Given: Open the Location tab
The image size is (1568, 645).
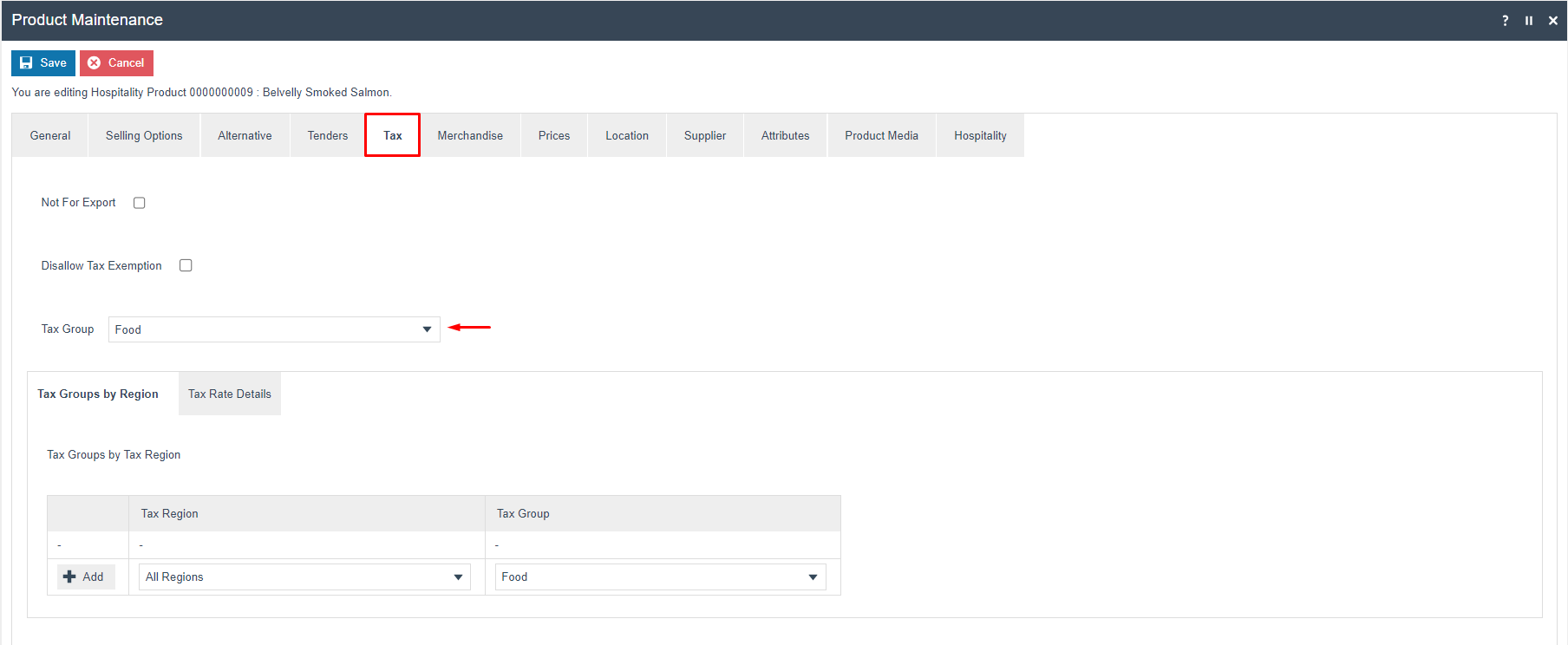Looking at the screenshot, I should (627, 135).
